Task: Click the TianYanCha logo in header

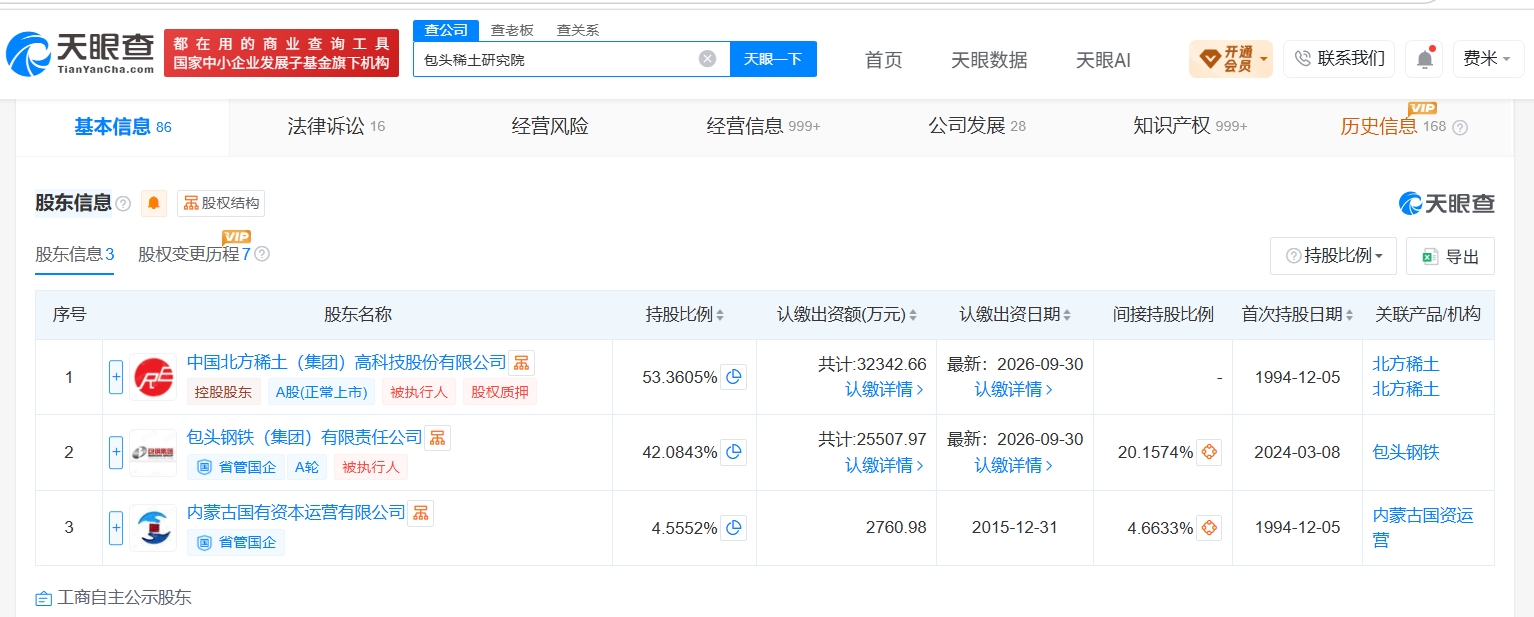Action: [x=80, y=53]
